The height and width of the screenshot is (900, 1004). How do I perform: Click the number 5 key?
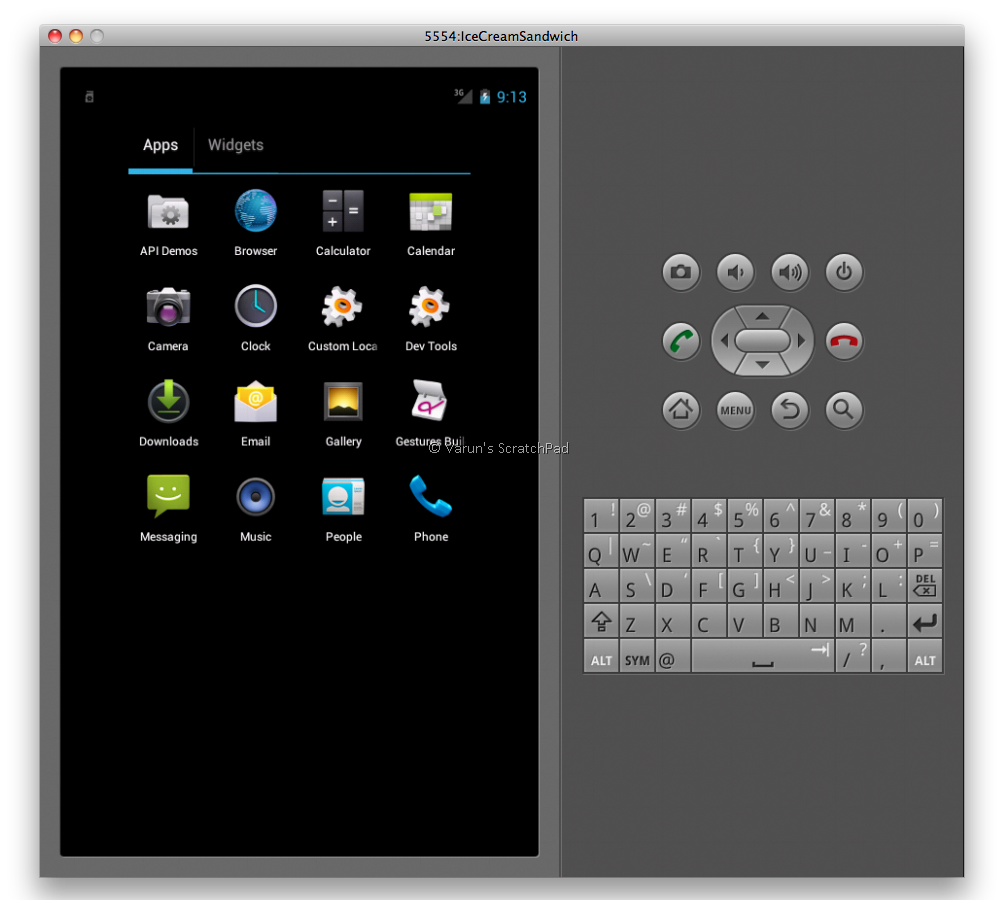(x=745, y=516)
